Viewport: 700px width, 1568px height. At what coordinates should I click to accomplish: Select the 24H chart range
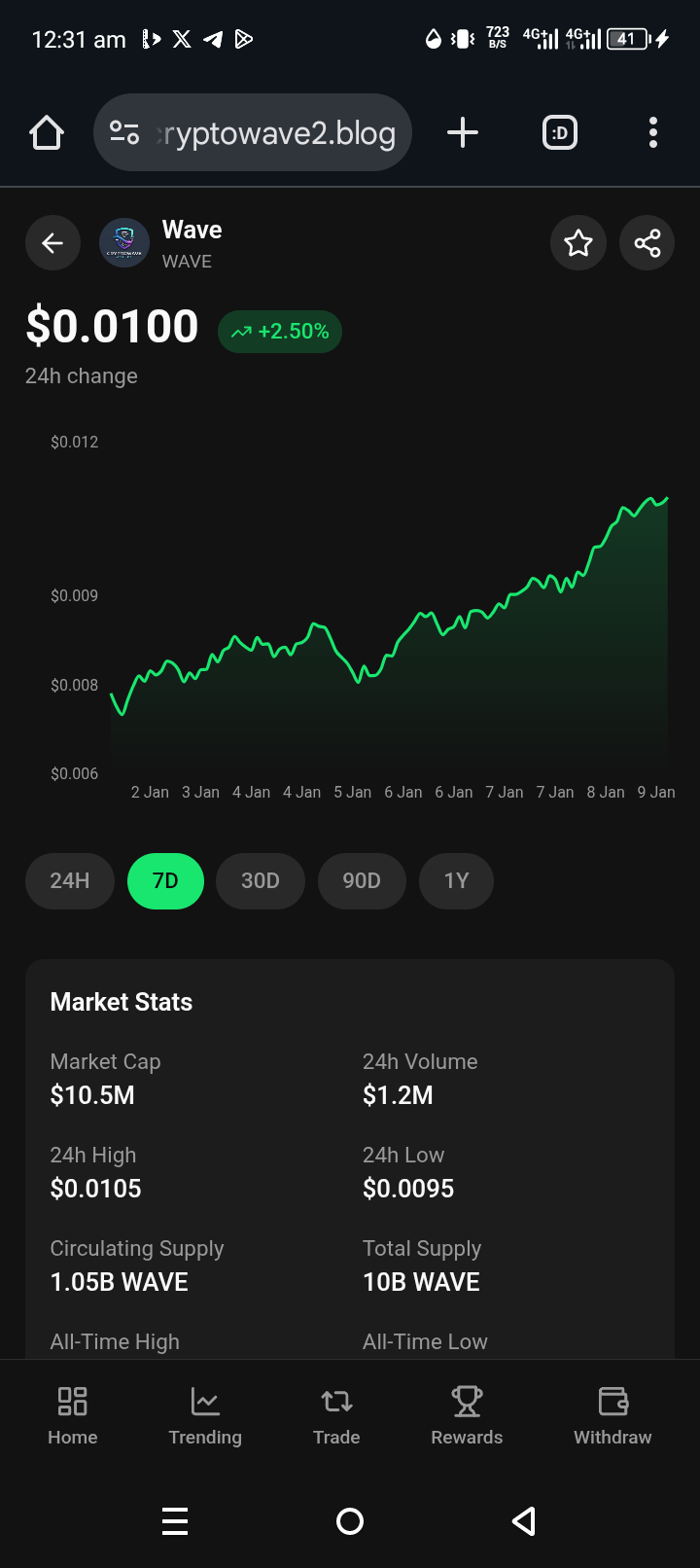tap(70, 880)
